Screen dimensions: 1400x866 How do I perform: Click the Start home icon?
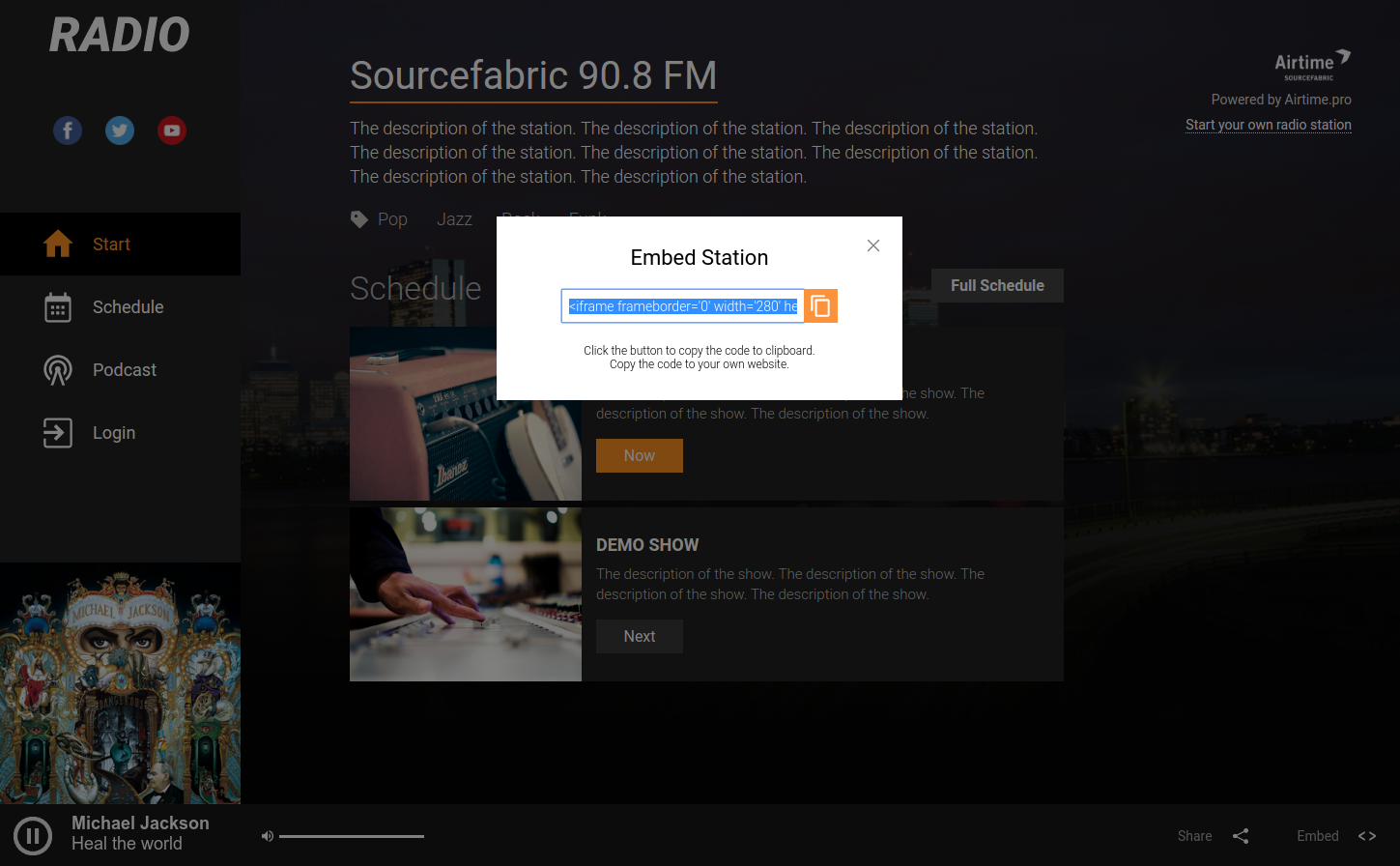tap(58, 244)
